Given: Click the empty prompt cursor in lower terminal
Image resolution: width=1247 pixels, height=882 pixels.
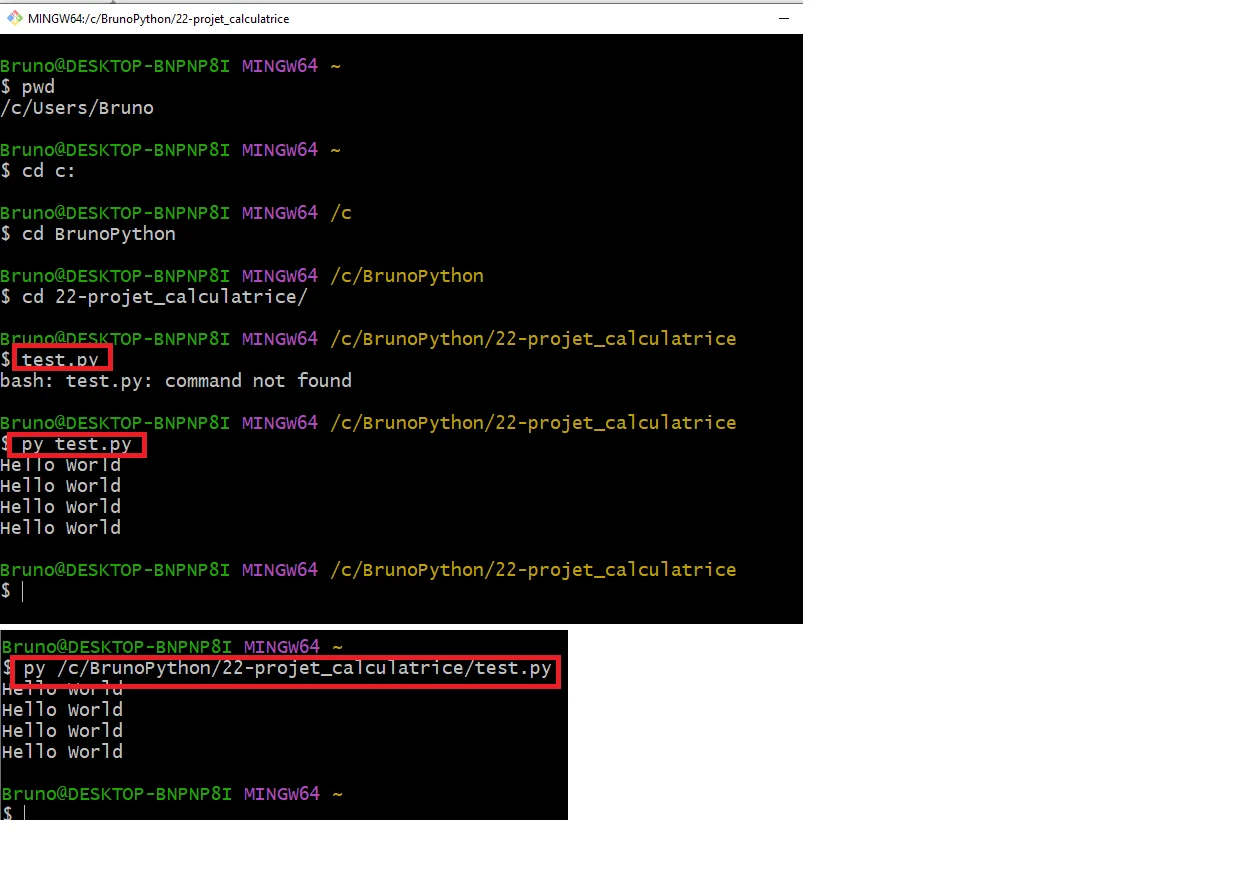Looking at the screenshot, I should pyautogui.click(x=24, y=814).
